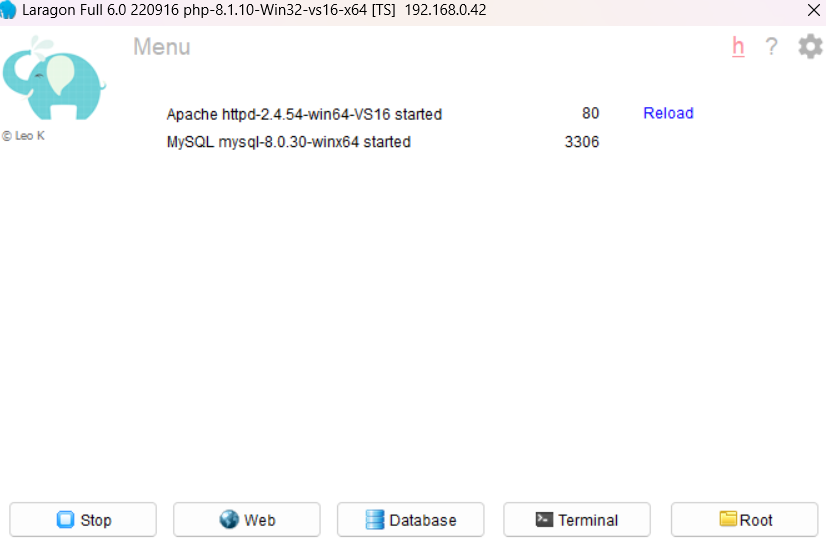Click 'Apache httpd-2.4.54-win64-VS16 started' text
This screenshot has width=826, height=549.
[x=304, y=114]
